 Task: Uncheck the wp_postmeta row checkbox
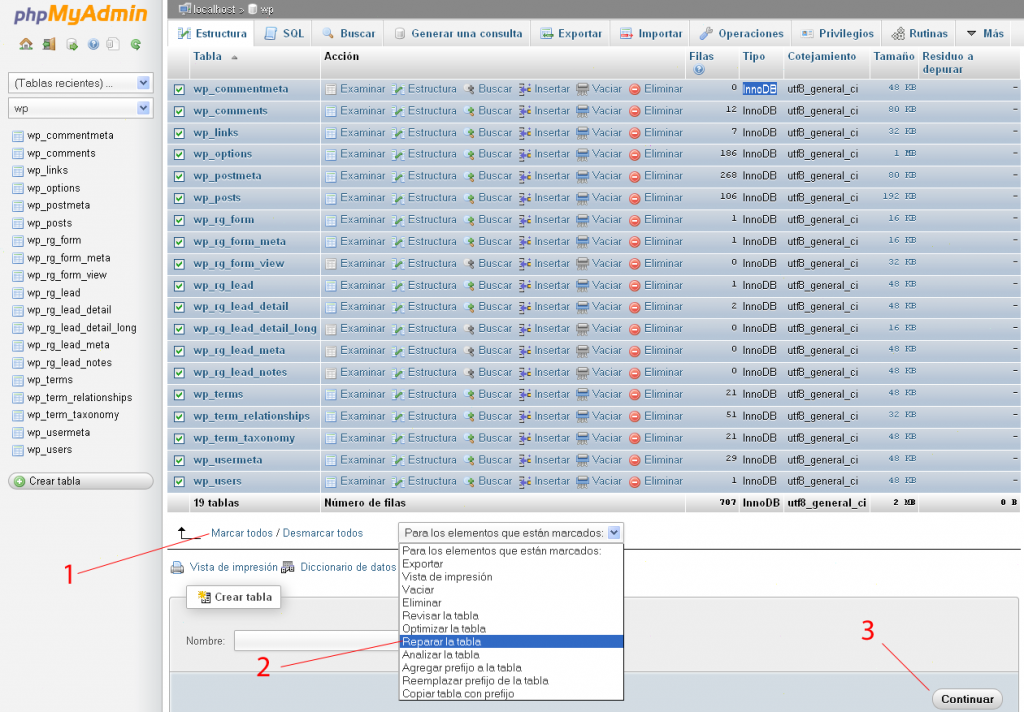179,176
